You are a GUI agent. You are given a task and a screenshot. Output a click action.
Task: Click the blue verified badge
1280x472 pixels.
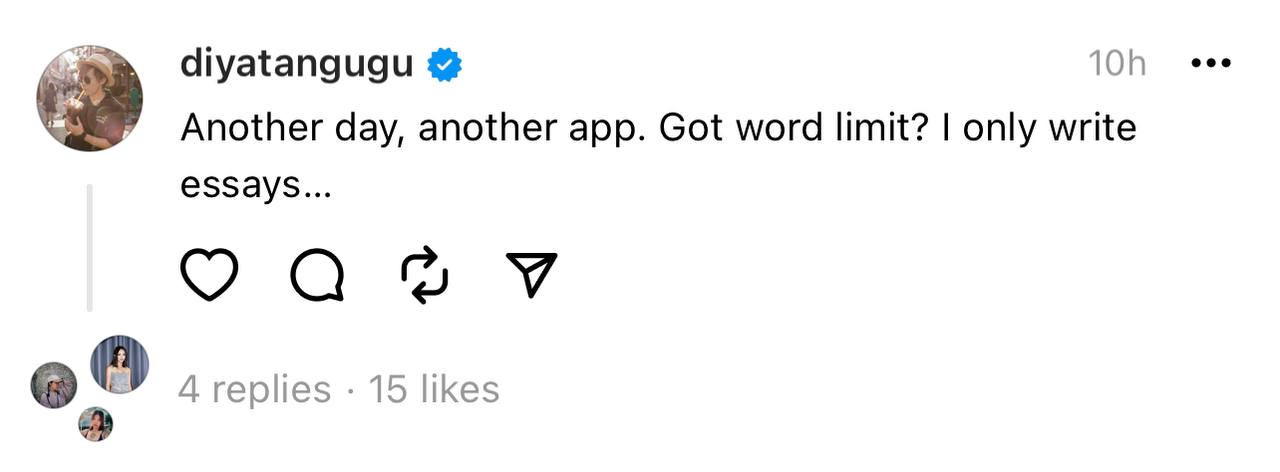pyautogui.click(x=444, y=65)
